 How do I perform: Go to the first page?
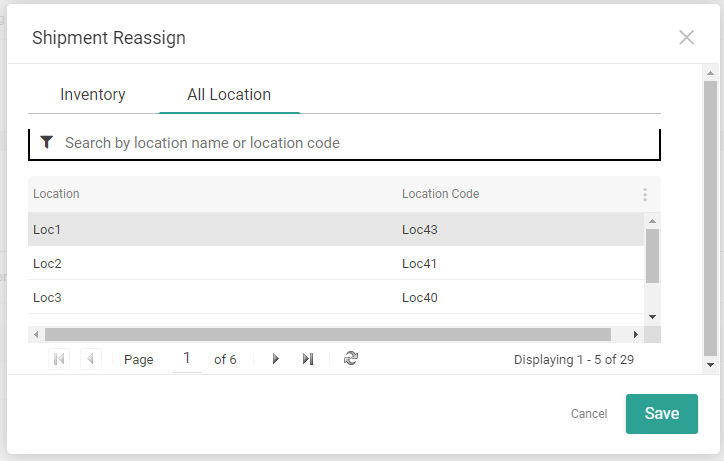[59, 359]
